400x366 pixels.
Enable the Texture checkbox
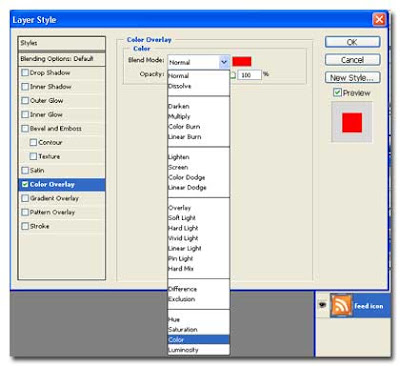click(x=33, y=156)
